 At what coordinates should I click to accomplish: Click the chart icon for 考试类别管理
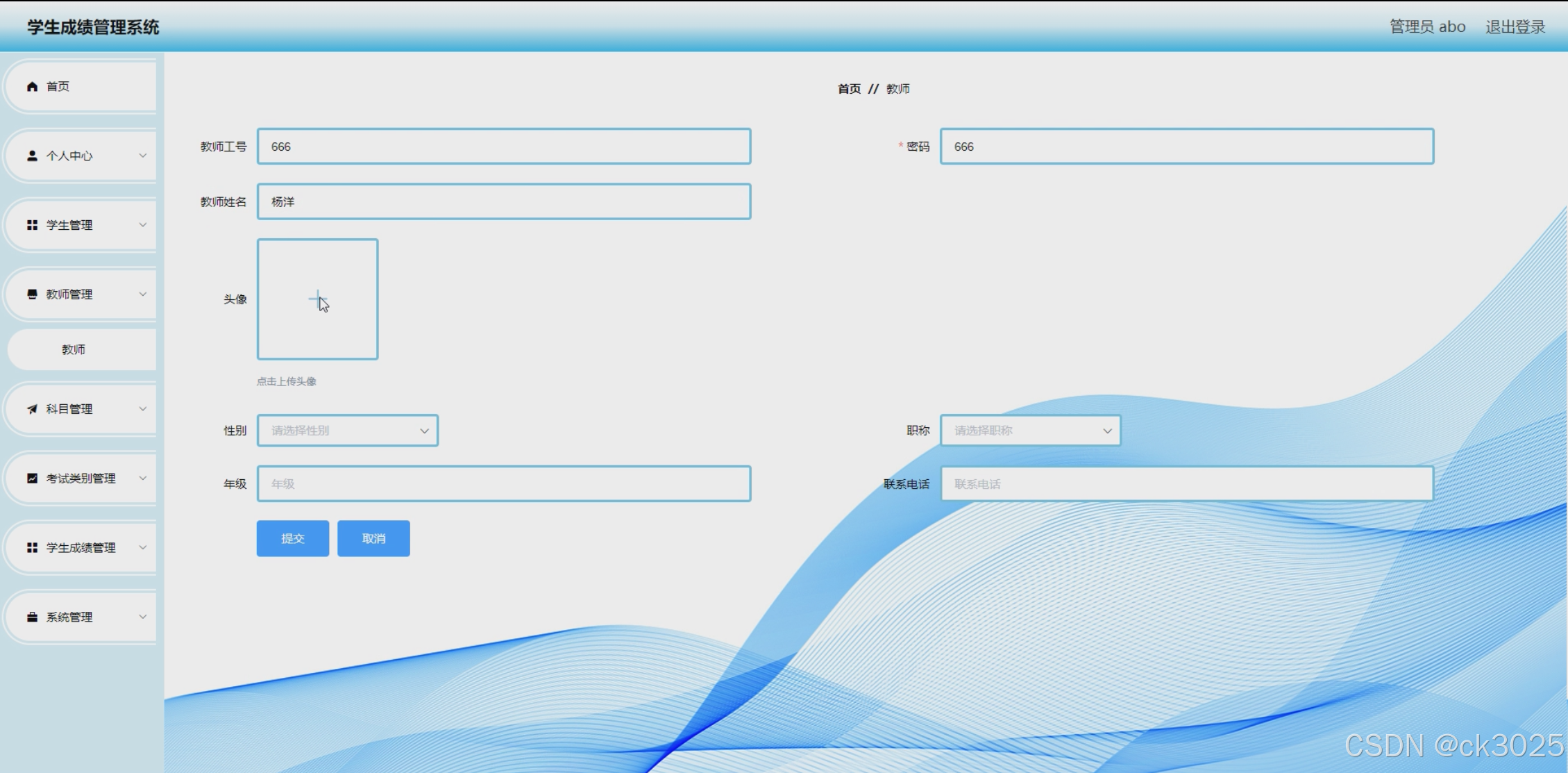pos(32,479)
